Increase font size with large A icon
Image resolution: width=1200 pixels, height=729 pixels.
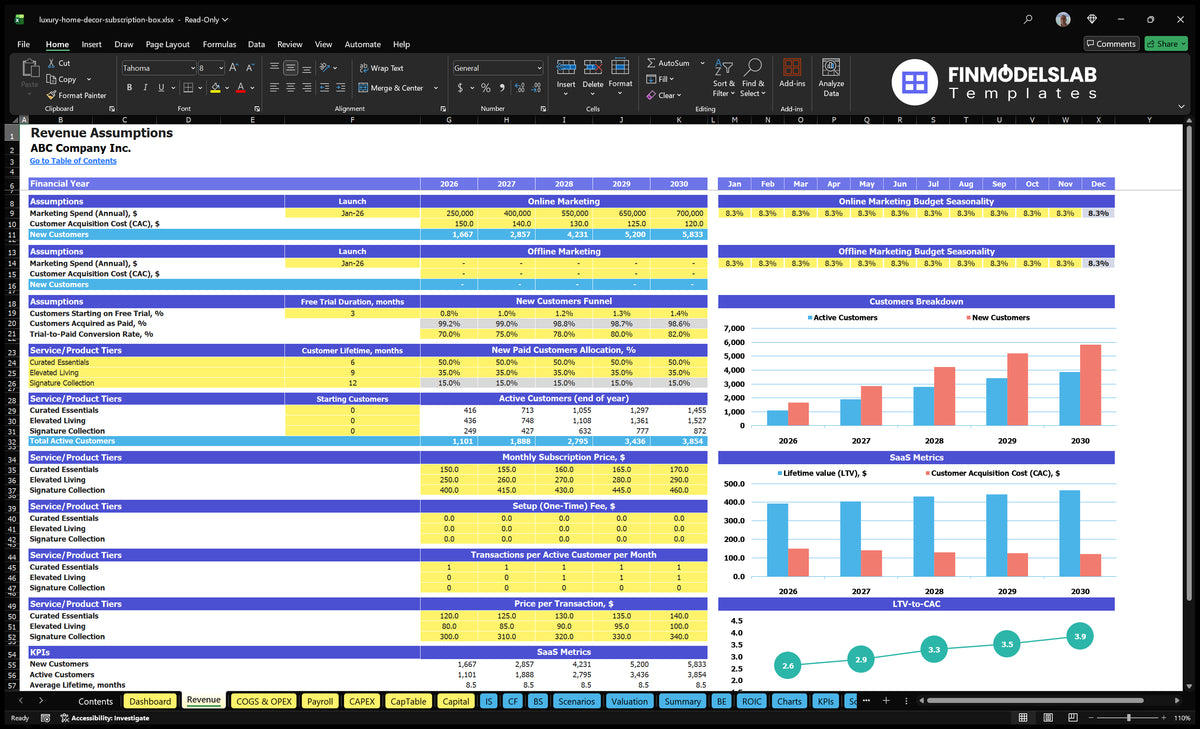pyautogui.click(x=234, y=68)
